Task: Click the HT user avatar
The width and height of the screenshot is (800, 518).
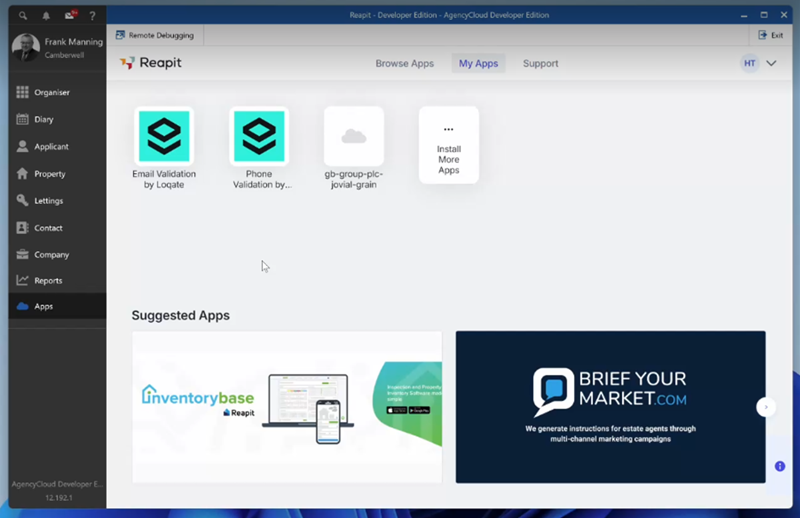Action: point(749,63)
